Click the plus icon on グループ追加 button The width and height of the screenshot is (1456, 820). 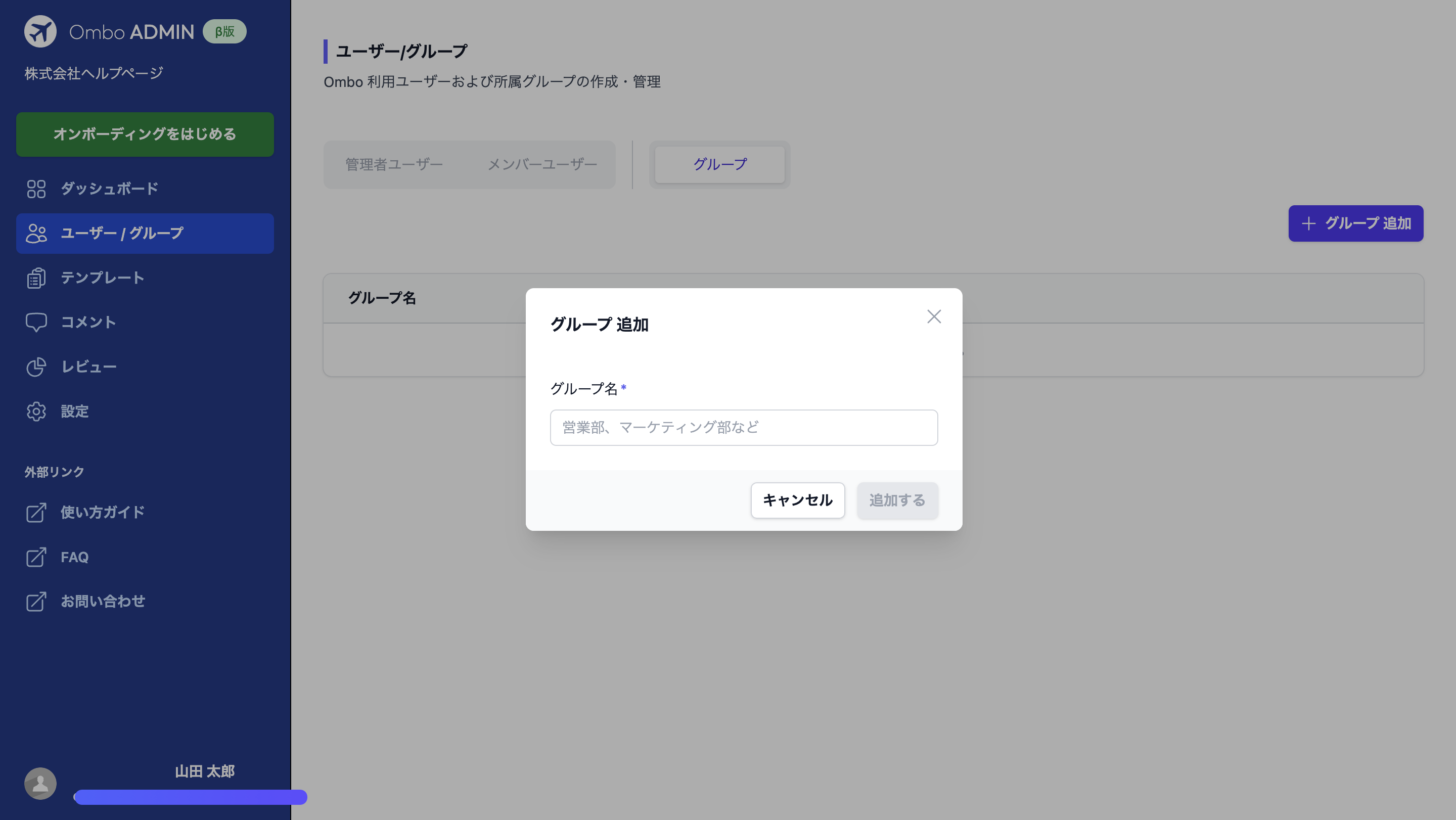pyautogui.click(x=1308, y=224)
